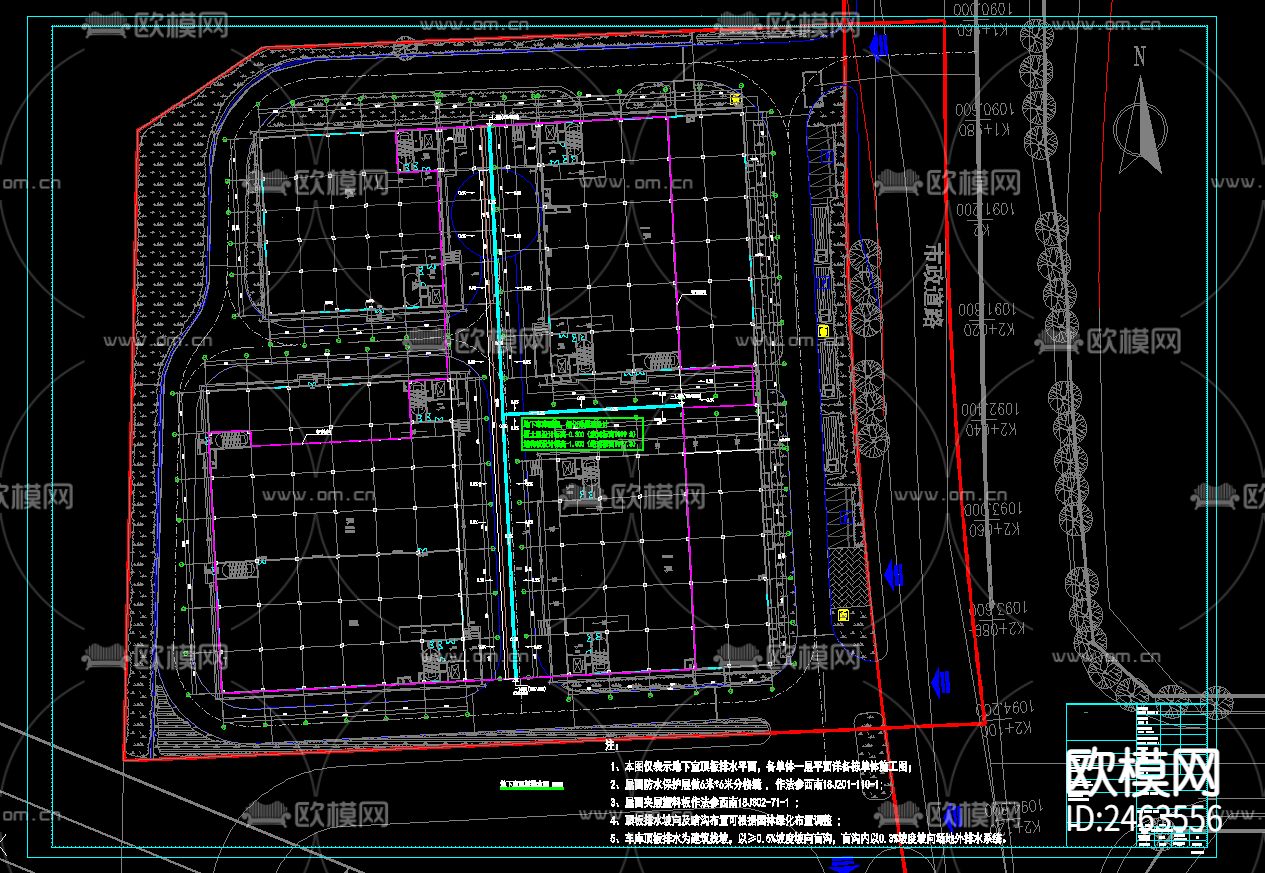
Task: Select the yellow marker near the top entrance
Action: pyautogui.click(x=737, y=100)
